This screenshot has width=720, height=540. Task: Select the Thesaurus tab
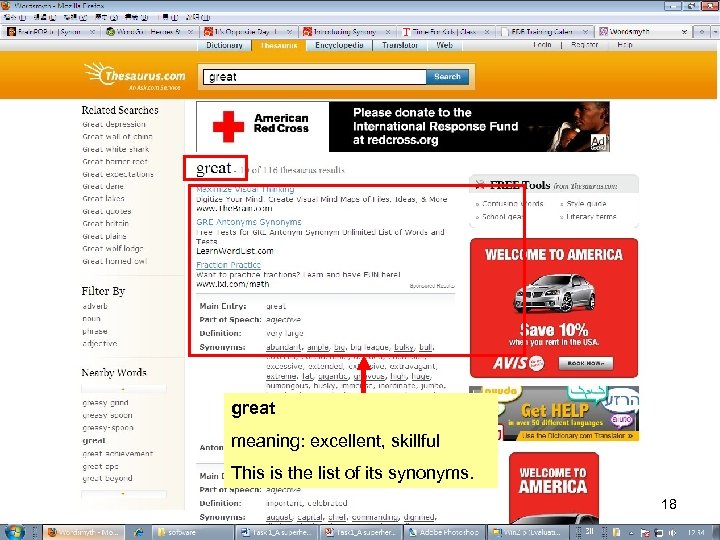(279, 45)
